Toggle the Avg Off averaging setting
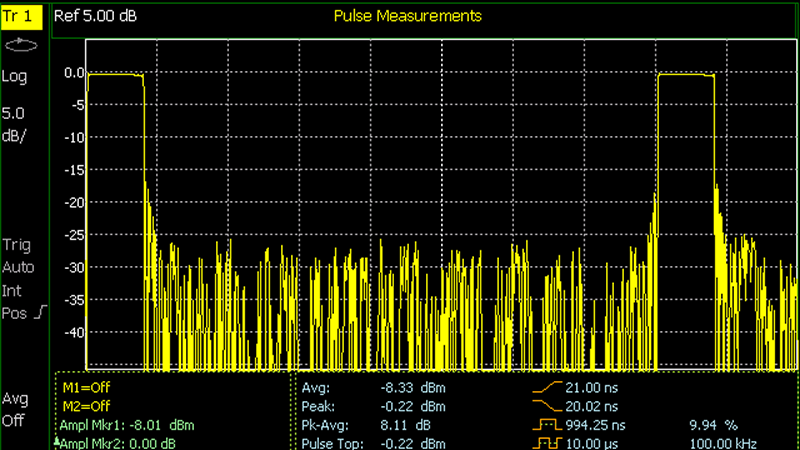This screenshot has width=800, height=450. 16,410
